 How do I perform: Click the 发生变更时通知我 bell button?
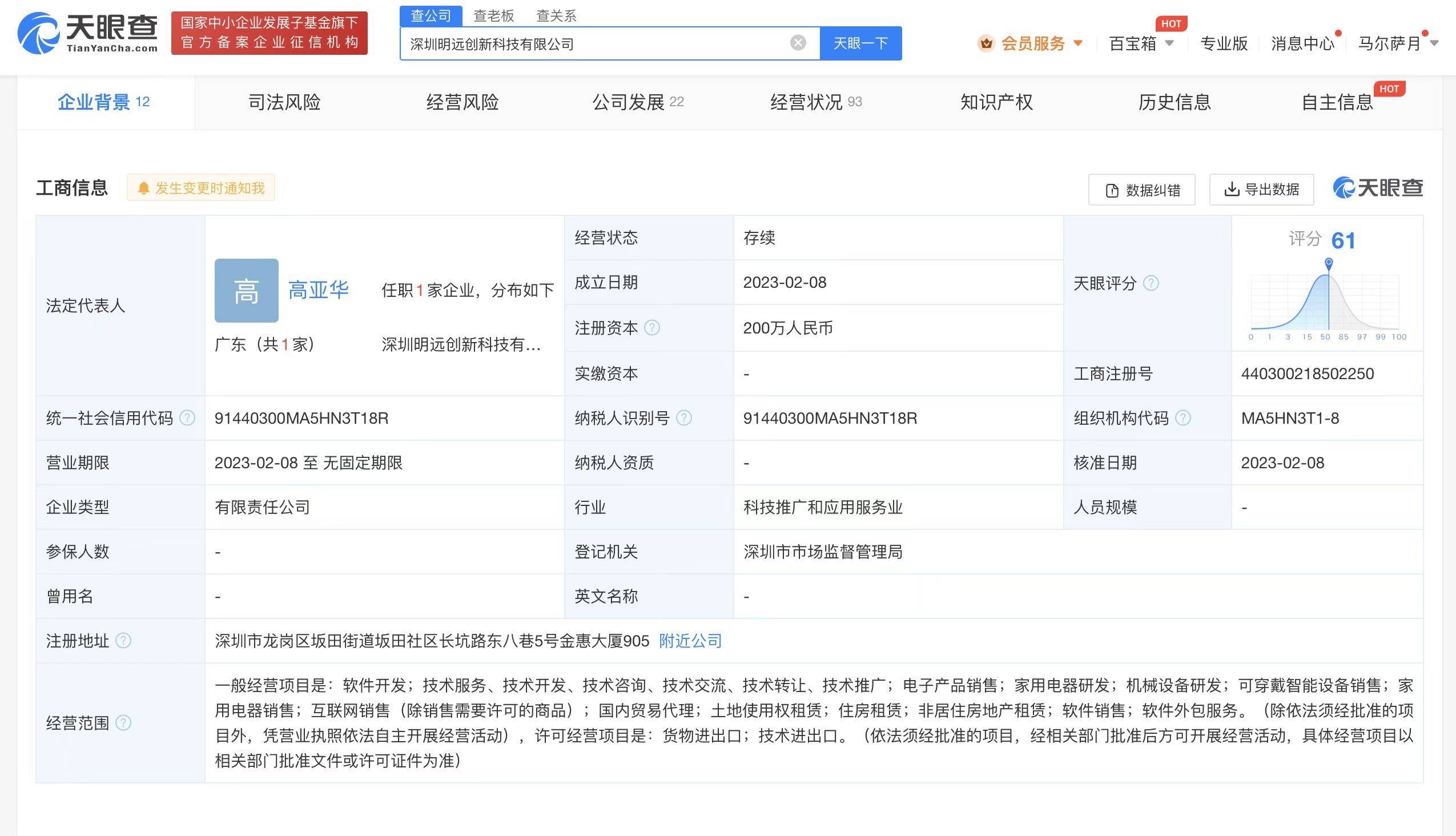pos(201,188)
